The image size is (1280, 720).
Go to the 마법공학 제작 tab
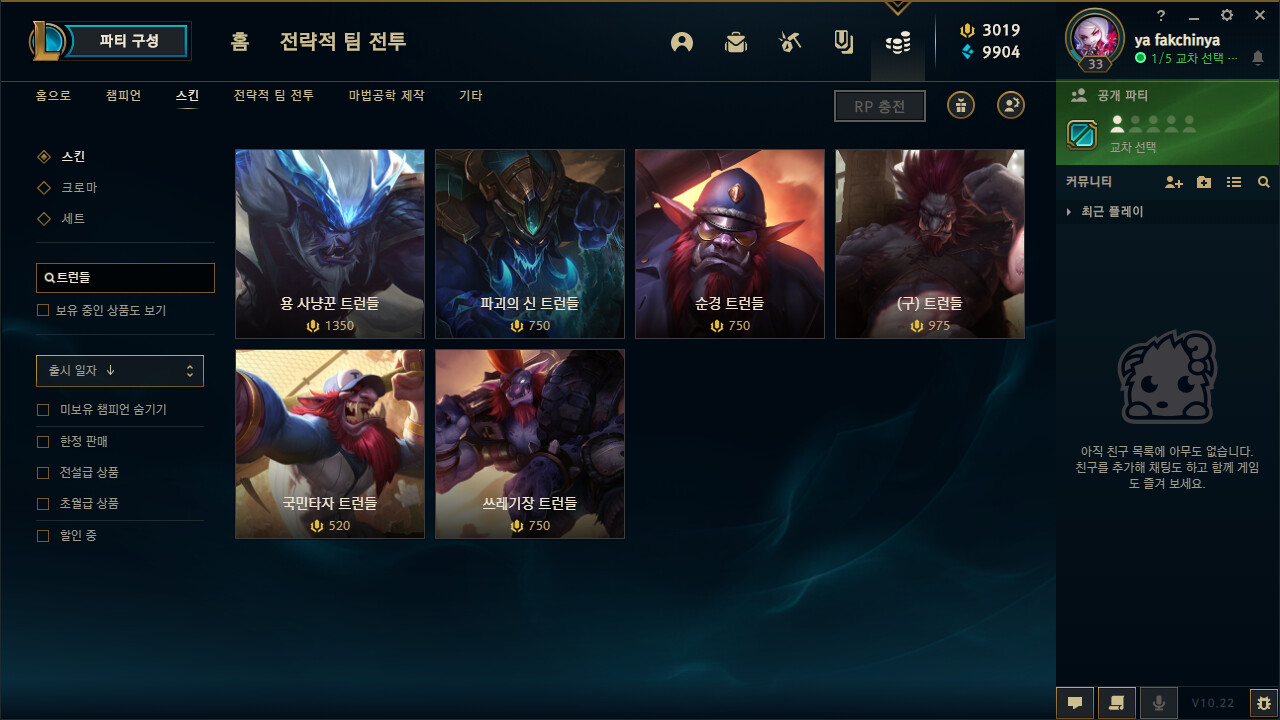[386, 96]
